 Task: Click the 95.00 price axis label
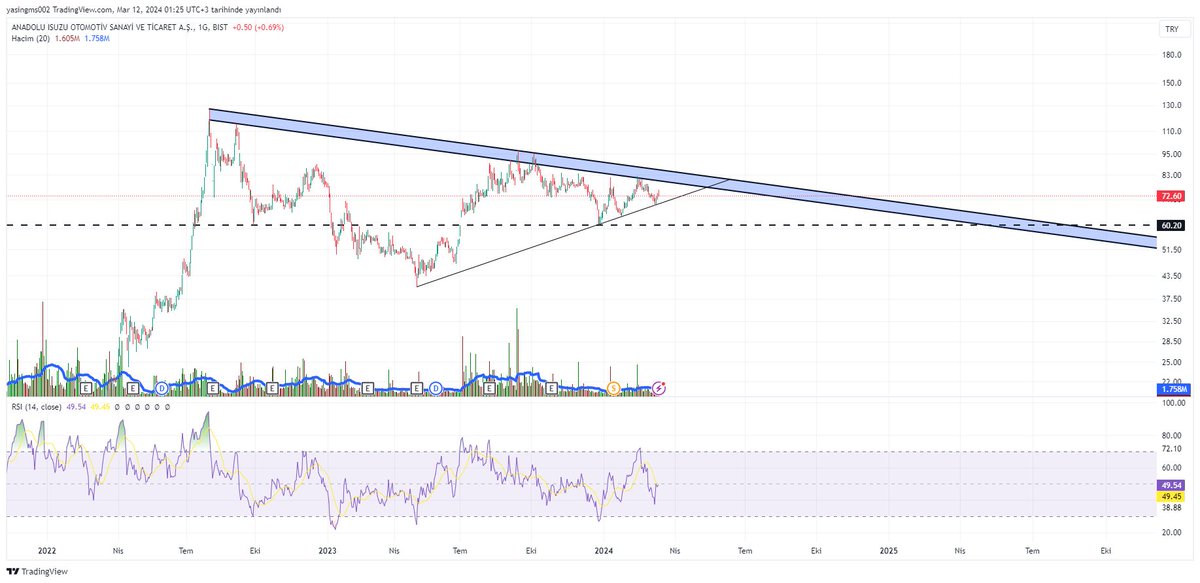click(1173, 154)
